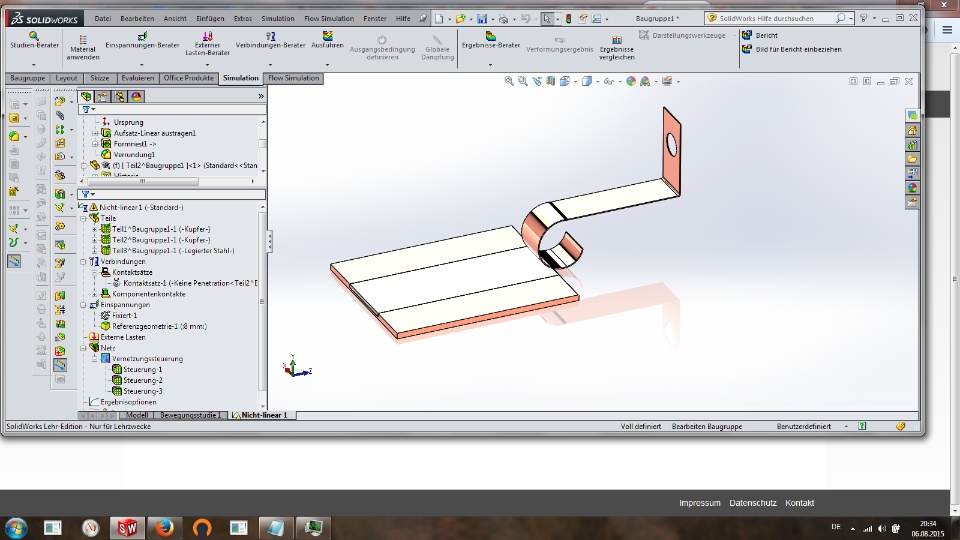This screenshot has width=960, height=540.
Task: Collapse the Einspannungen node
Action: (84, 304)
